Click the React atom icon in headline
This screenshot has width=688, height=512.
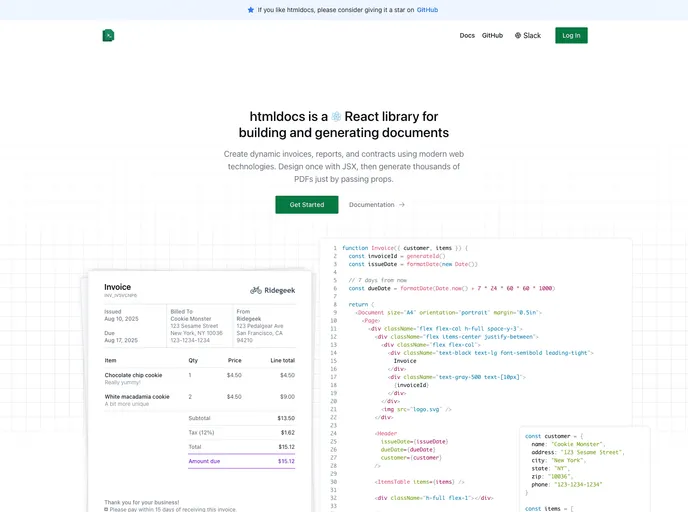pos(336,116)
